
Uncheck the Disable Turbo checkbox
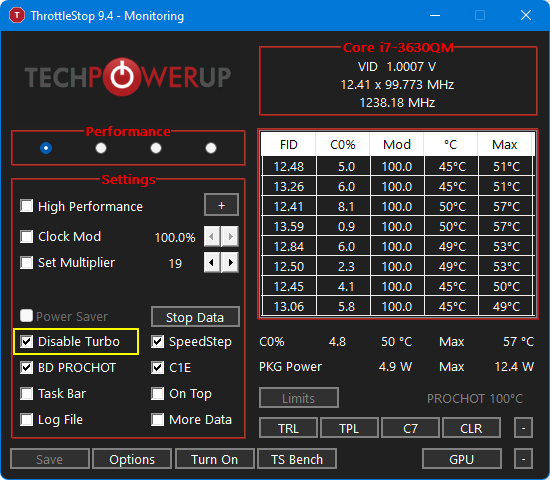27,341
